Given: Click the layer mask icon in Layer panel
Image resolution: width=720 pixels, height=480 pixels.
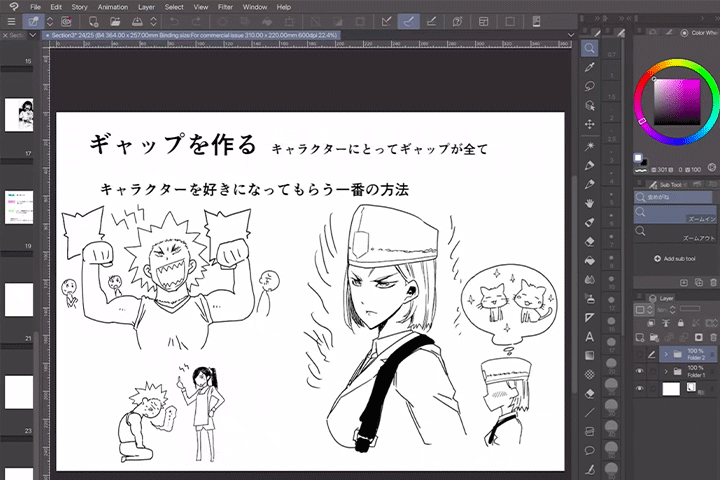Looking at the screenshot, I should [x=698, y=338].
